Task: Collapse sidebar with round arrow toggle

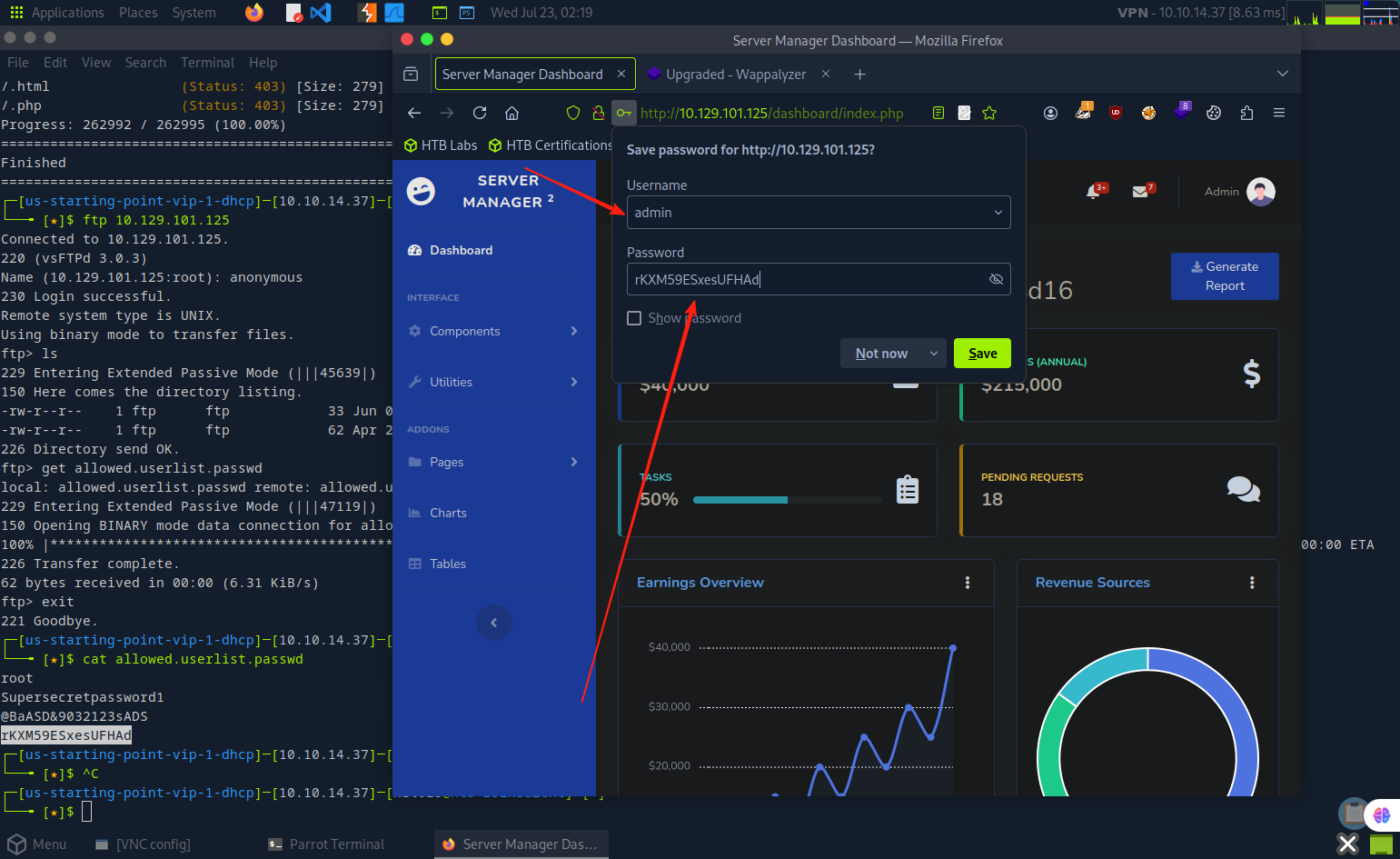Action: [494, 623]
